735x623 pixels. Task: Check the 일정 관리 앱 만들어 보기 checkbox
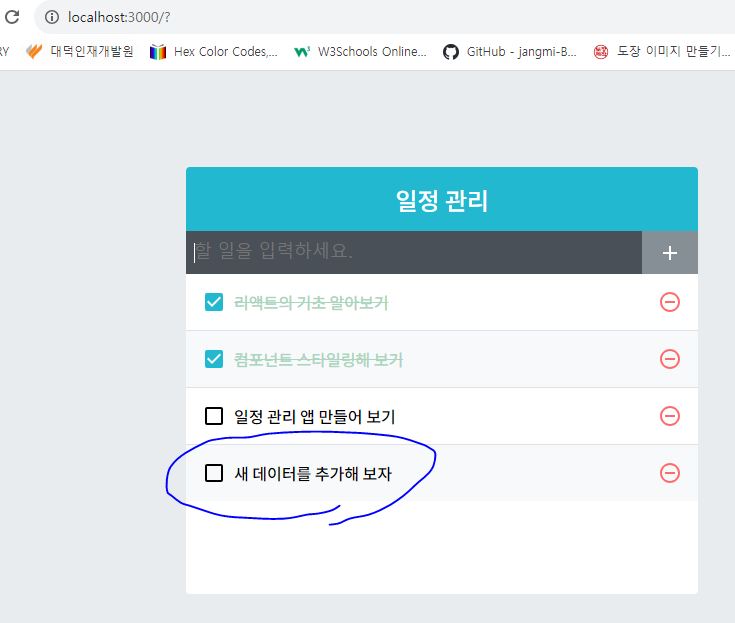coord(214,416)
